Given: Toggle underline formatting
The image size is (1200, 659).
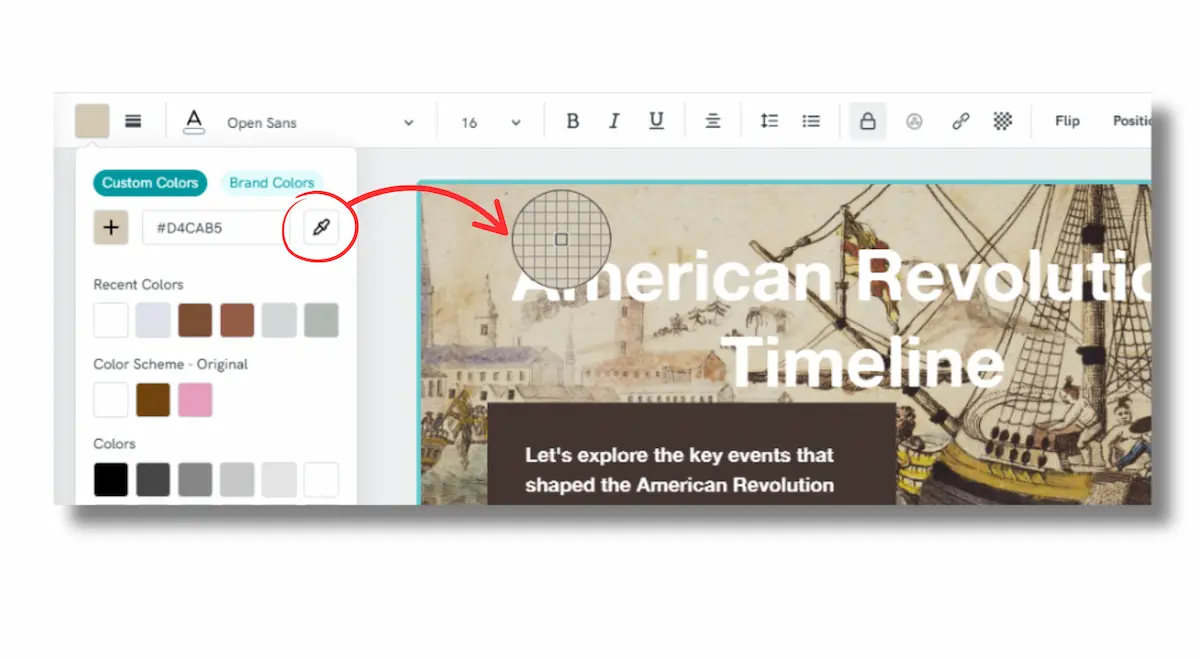Looking at the screenshot, I should point(656,121).
